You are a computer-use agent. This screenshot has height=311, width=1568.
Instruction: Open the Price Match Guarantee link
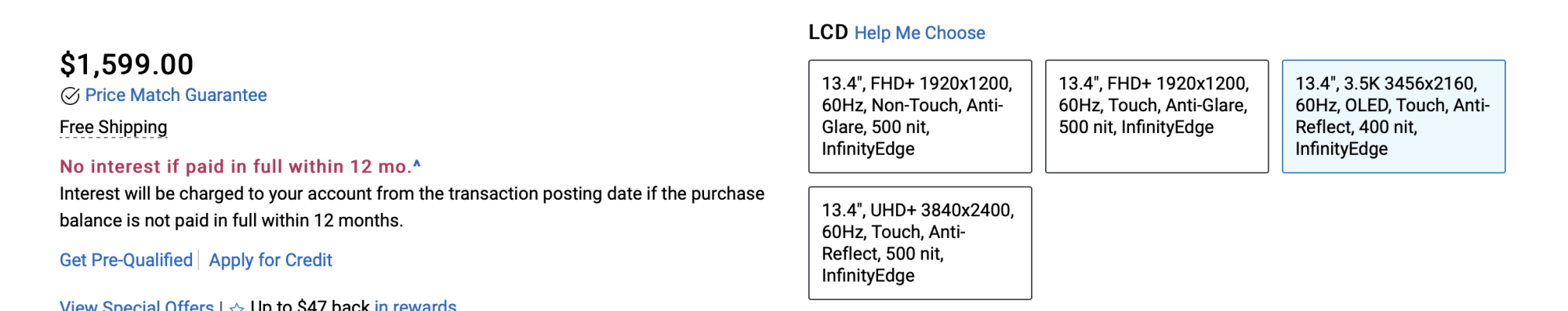176,96
